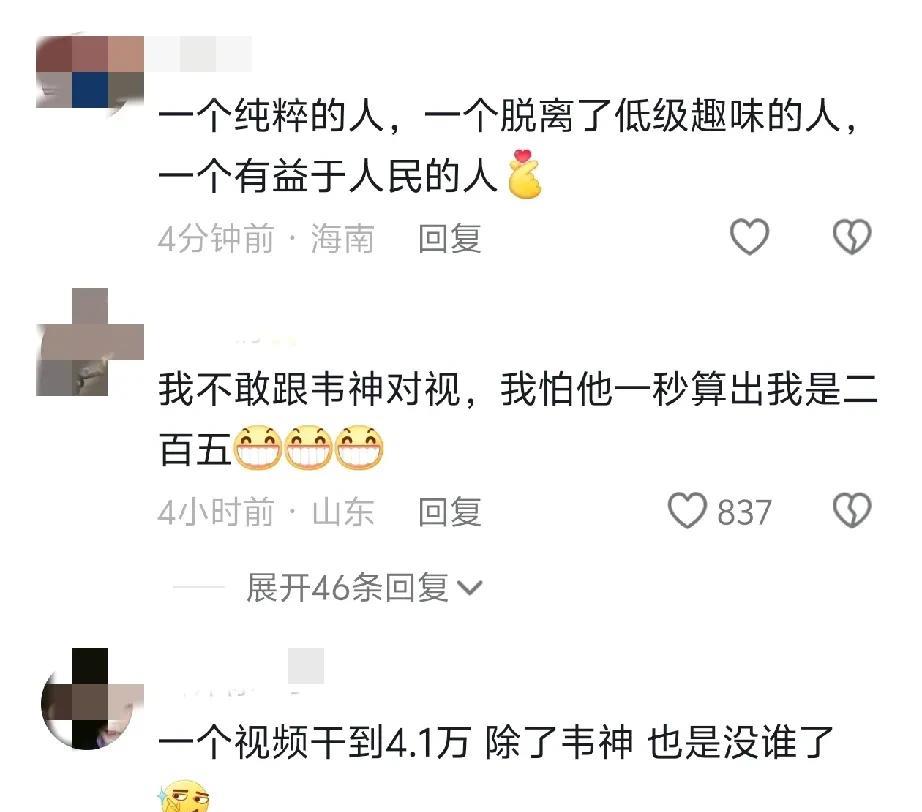This screenshot has height=812, width=922.
Task: Like the Hainan comment with heart icon
Action: (749, 237)
